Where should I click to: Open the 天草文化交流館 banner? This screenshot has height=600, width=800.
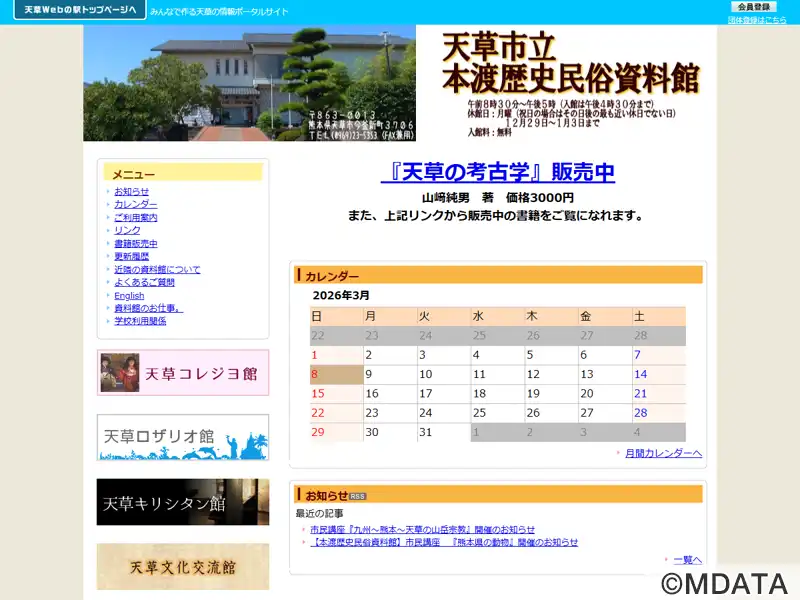(183, 566)
